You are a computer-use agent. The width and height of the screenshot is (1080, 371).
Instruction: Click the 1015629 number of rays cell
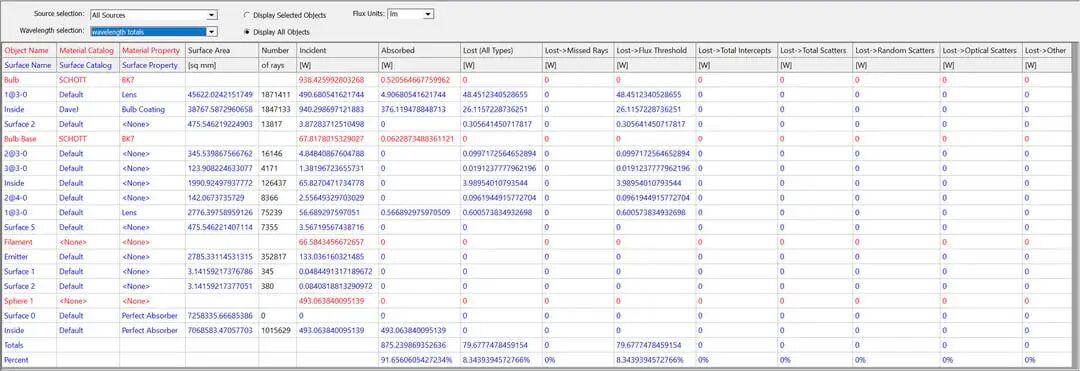point(276,330)
